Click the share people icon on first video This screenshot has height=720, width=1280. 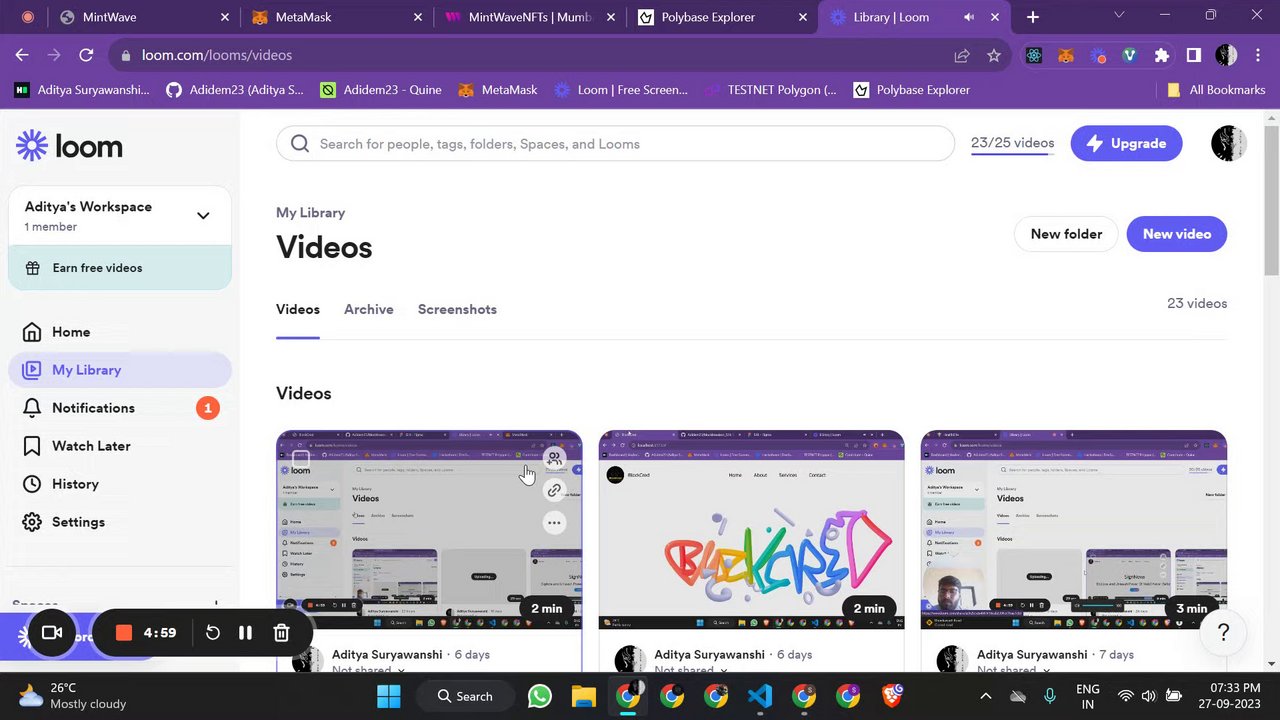click(x=554, y=458)
